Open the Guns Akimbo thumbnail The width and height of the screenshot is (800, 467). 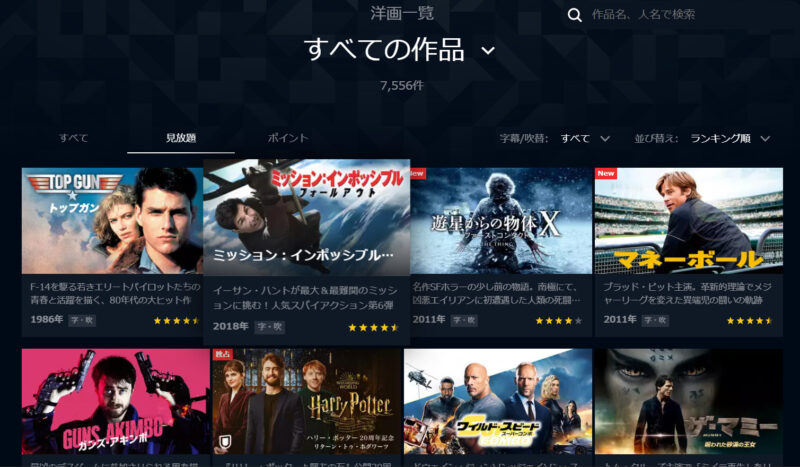(x=116, y=402)
